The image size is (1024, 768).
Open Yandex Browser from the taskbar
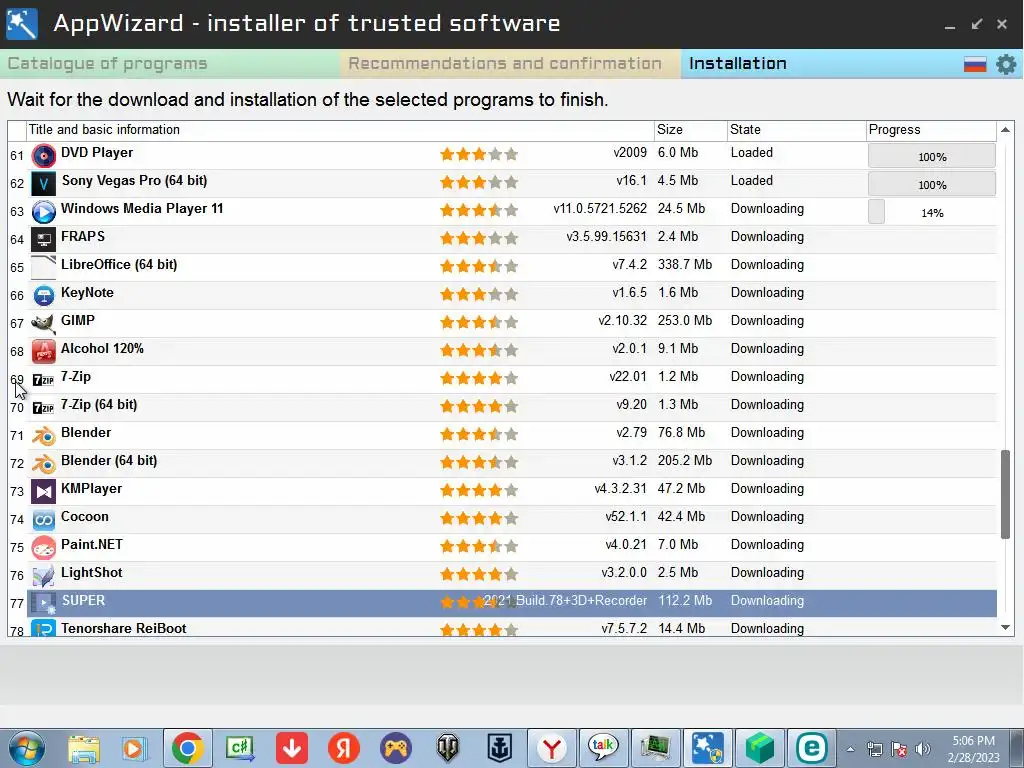click(x=552, y=748)
